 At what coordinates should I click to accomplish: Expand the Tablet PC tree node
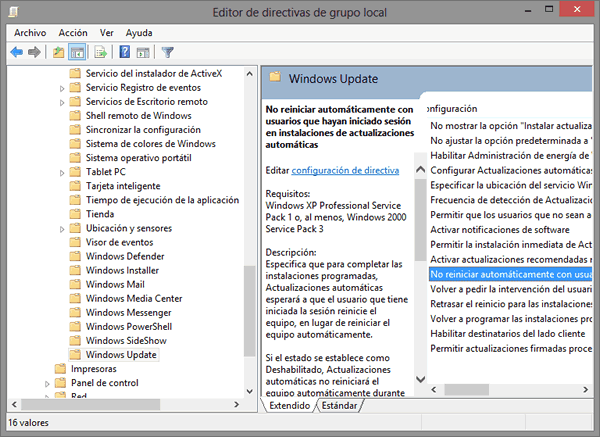pyautogui.click(x=62, y=173)
